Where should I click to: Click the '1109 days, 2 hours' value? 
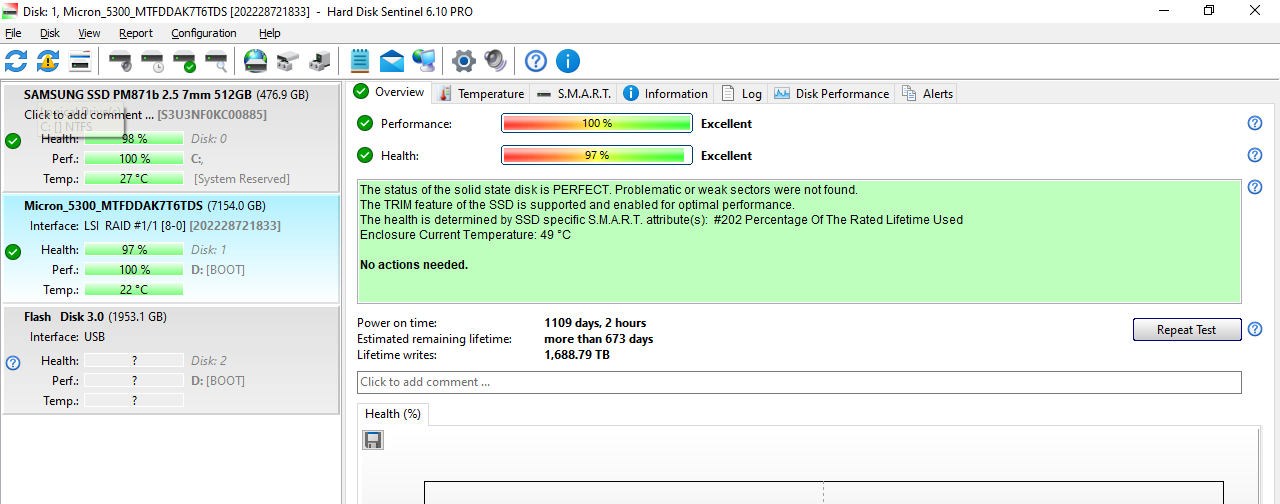pyautogui.click(x=595, y=323)
